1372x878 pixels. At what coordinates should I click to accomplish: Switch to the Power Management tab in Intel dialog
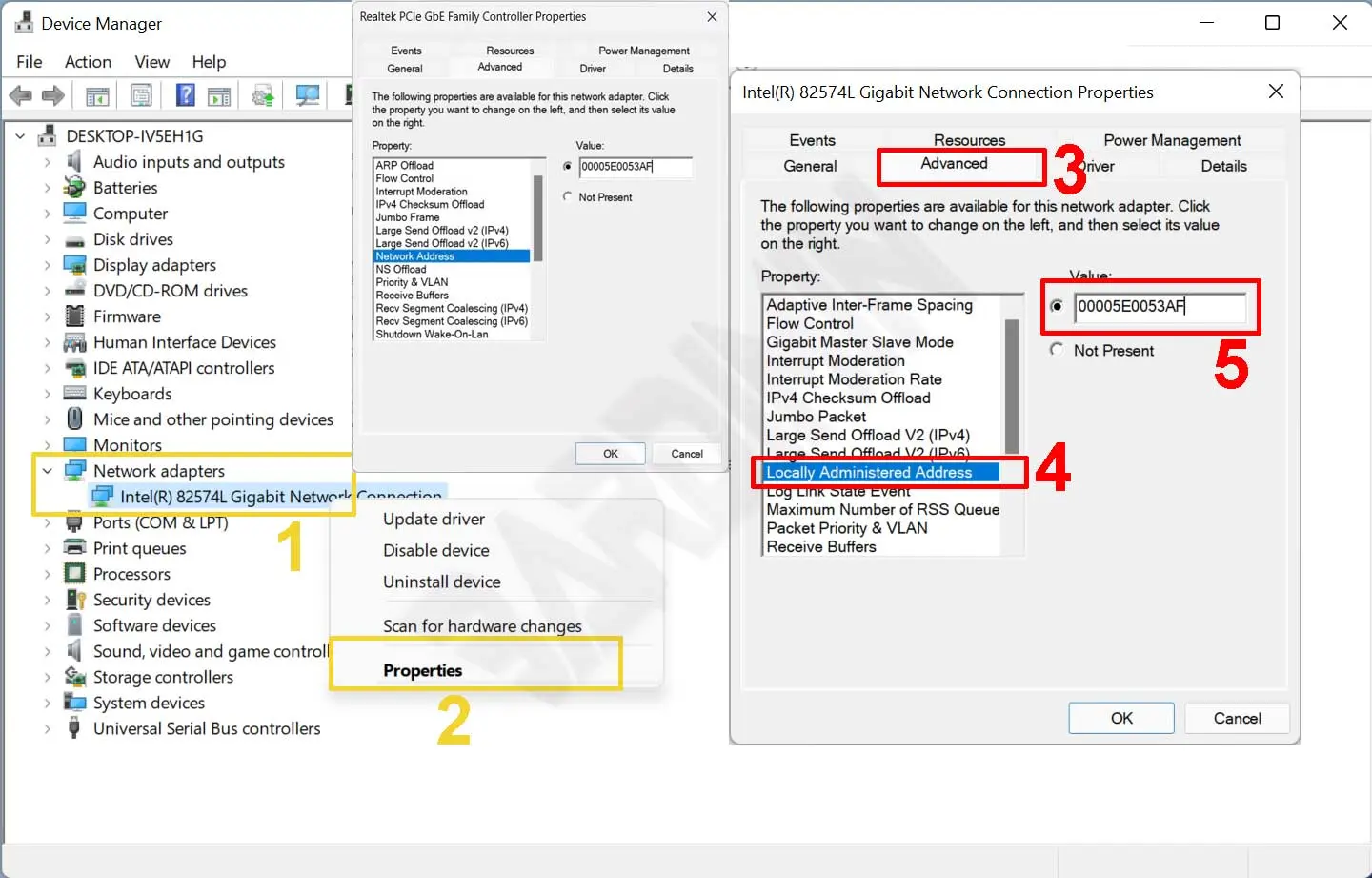(x=1171, y=140)
